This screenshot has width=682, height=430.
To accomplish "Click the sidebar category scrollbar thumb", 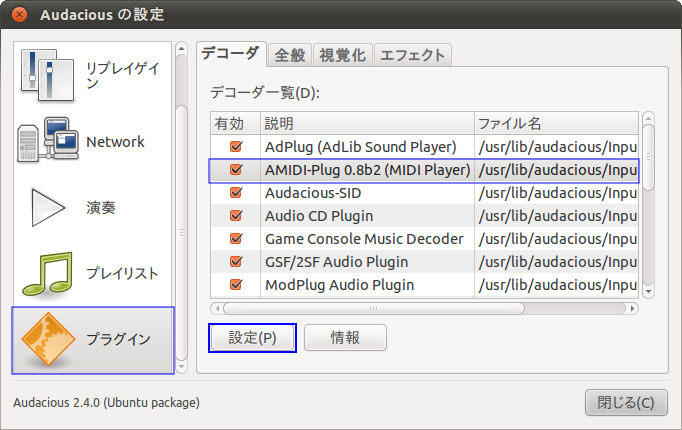I will click(182, 233).
